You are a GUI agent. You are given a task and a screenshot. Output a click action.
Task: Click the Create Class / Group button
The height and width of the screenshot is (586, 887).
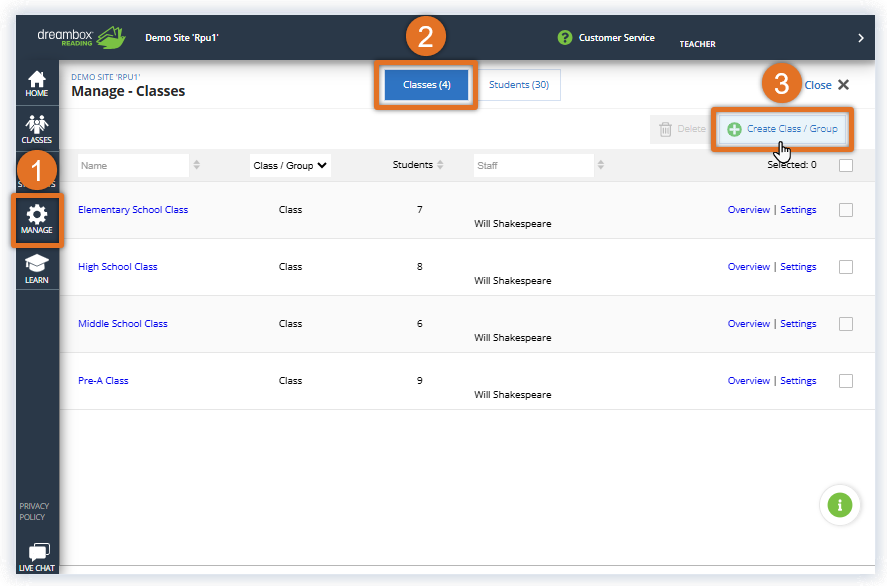point(782,129)
